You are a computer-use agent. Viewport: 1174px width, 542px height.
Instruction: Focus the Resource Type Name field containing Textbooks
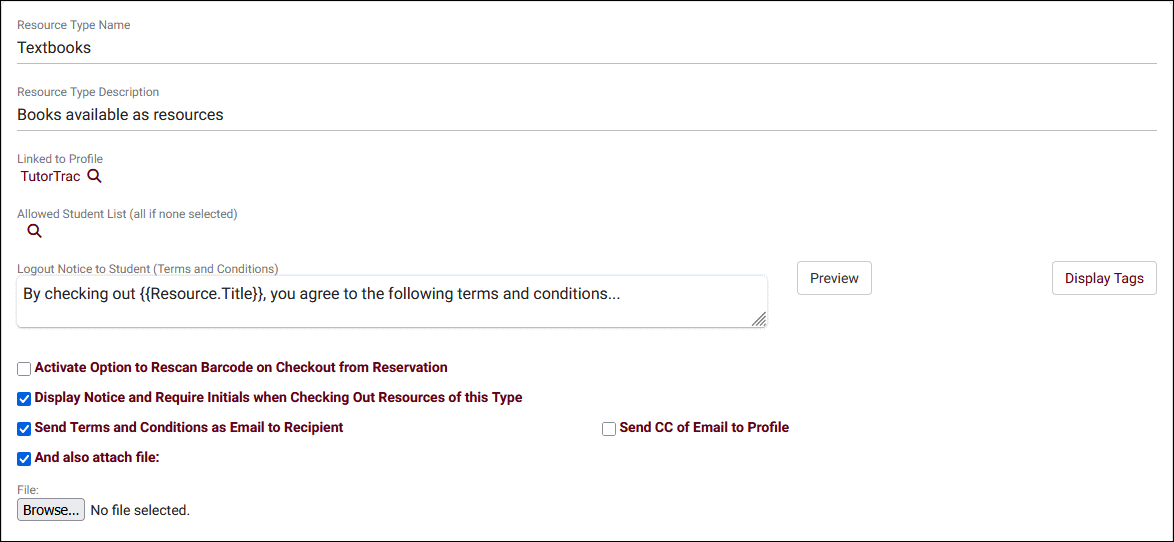click(587, 49)
